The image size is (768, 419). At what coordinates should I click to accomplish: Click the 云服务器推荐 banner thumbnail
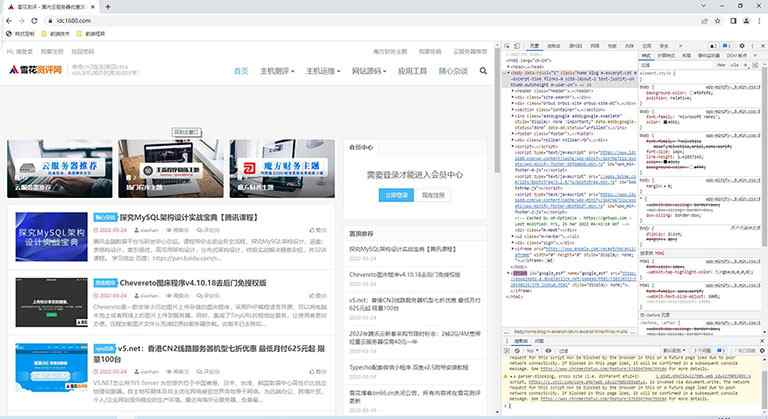coord(60,169)
